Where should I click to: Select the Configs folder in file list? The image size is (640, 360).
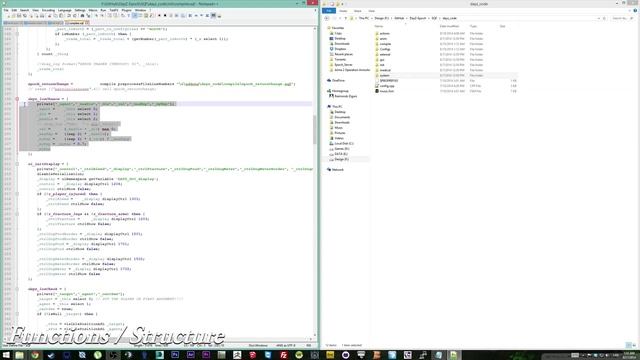coord(385,49)
